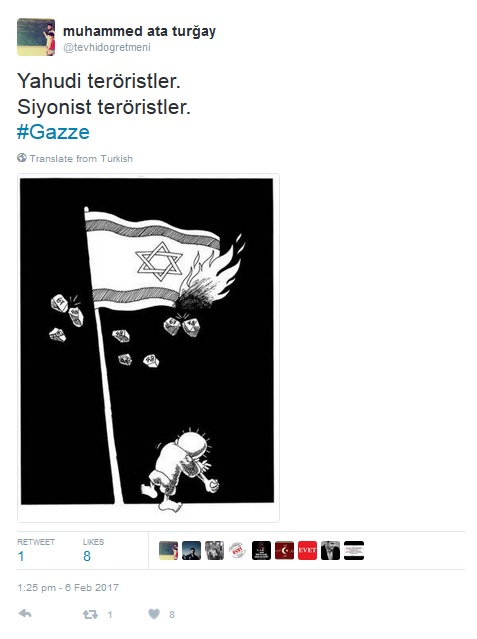Open the 1:25 pm - 6 Feb 2017 timestamp
Screen dimensions: 477x639
pyautogui.click(x=68, y=588)
